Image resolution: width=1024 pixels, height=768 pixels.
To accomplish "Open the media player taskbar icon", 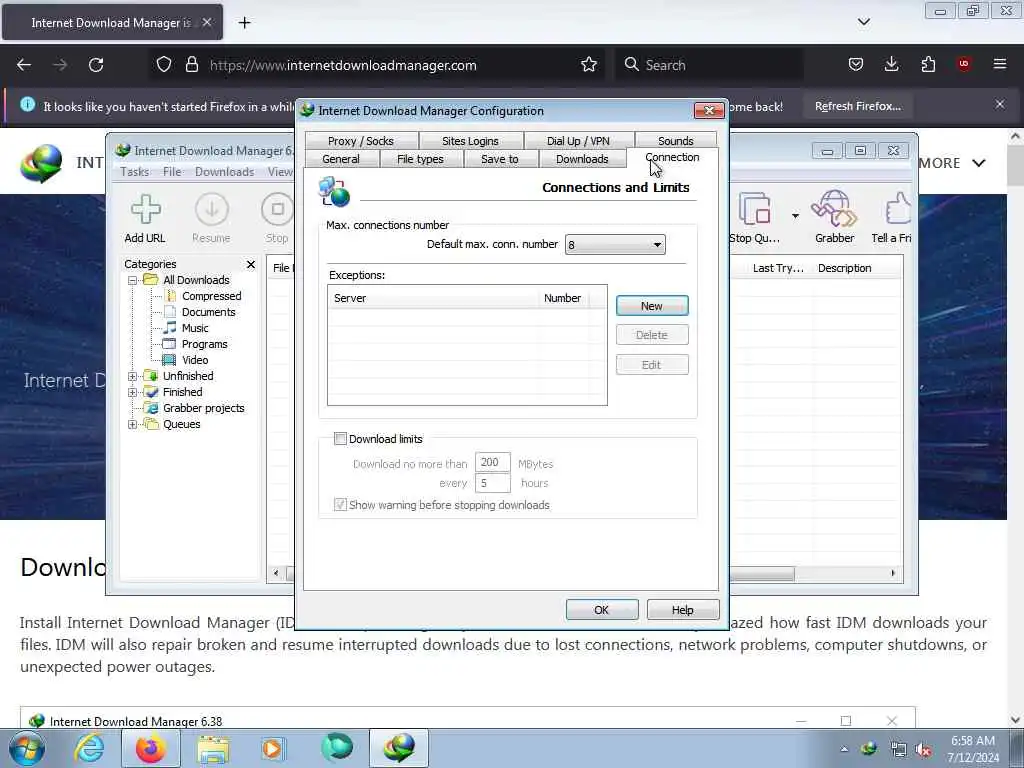I will point(272,749).
